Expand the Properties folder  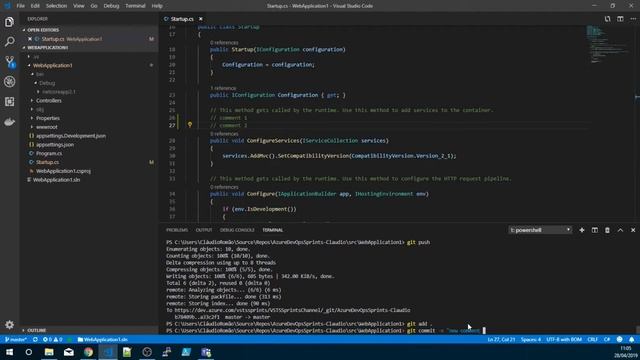tap(48, 118)
